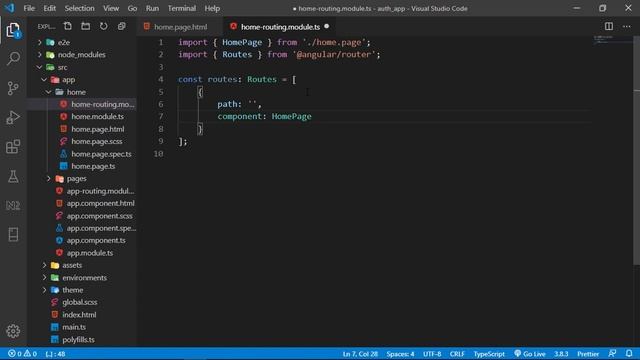Click the editor vertical scrollbar
This screenshot has height=360, width=640.
pyautogui.click(x=637, y=150)
